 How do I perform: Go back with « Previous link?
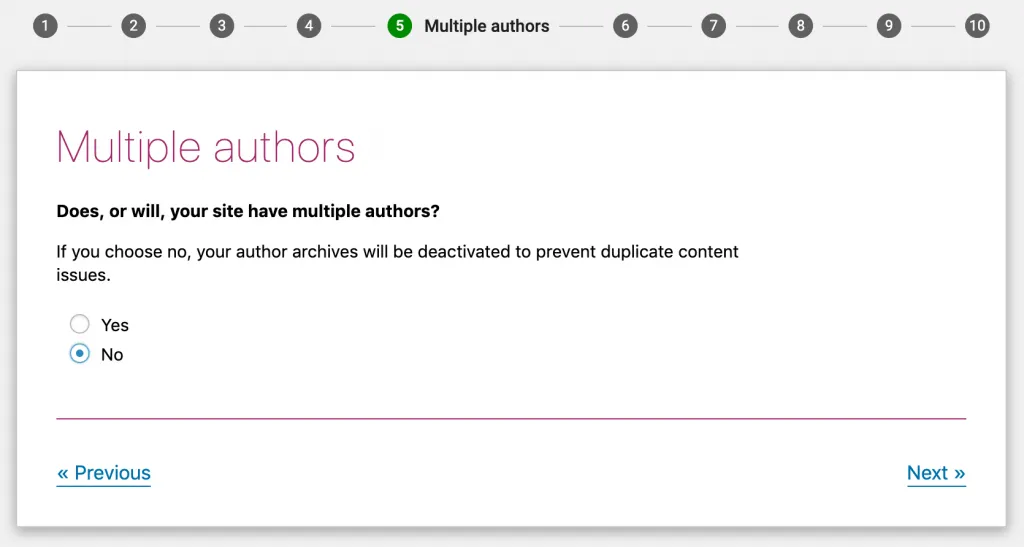(104, 473)
